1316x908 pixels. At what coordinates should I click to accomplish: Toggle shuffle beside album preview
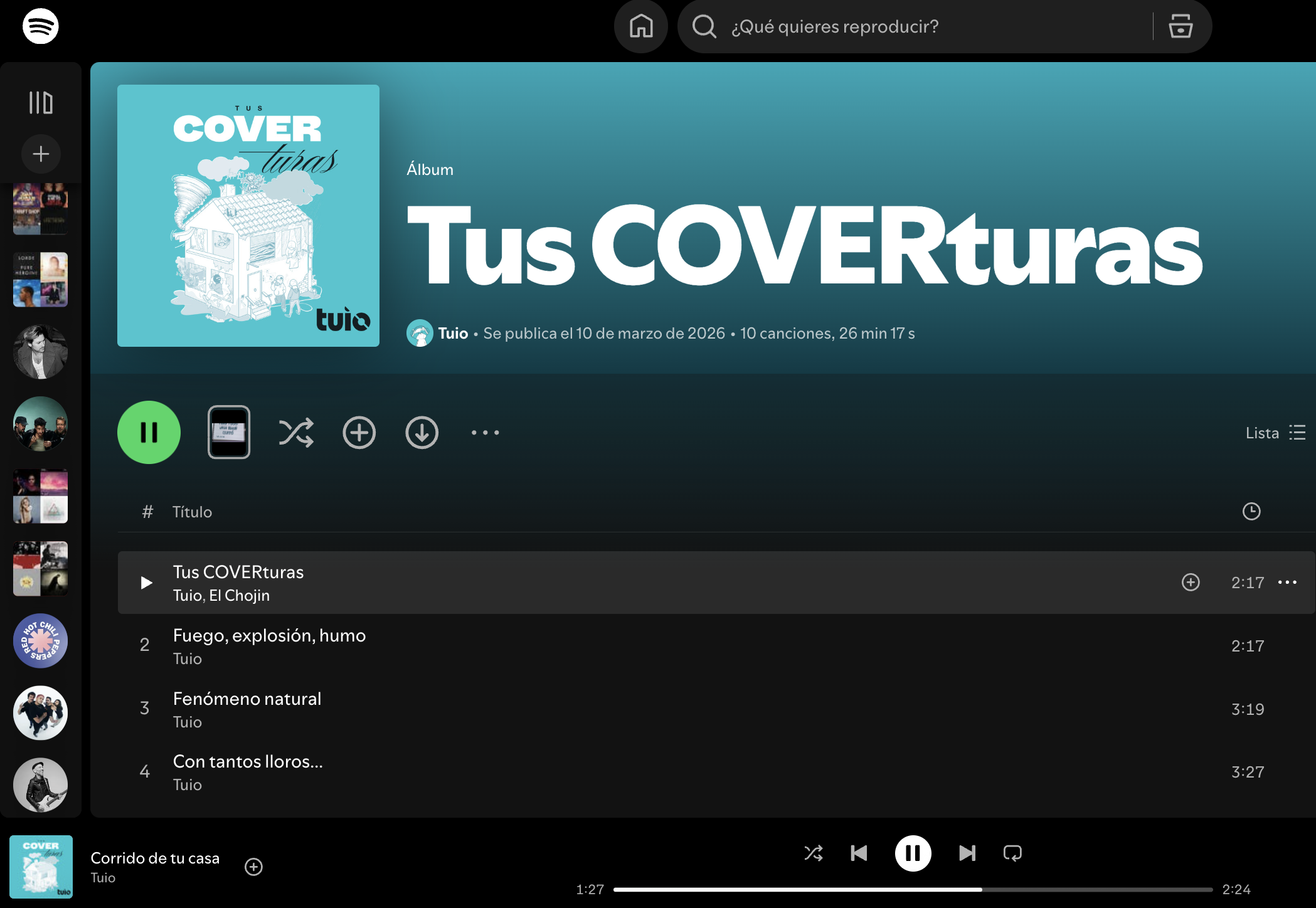[x=296, y=433]
